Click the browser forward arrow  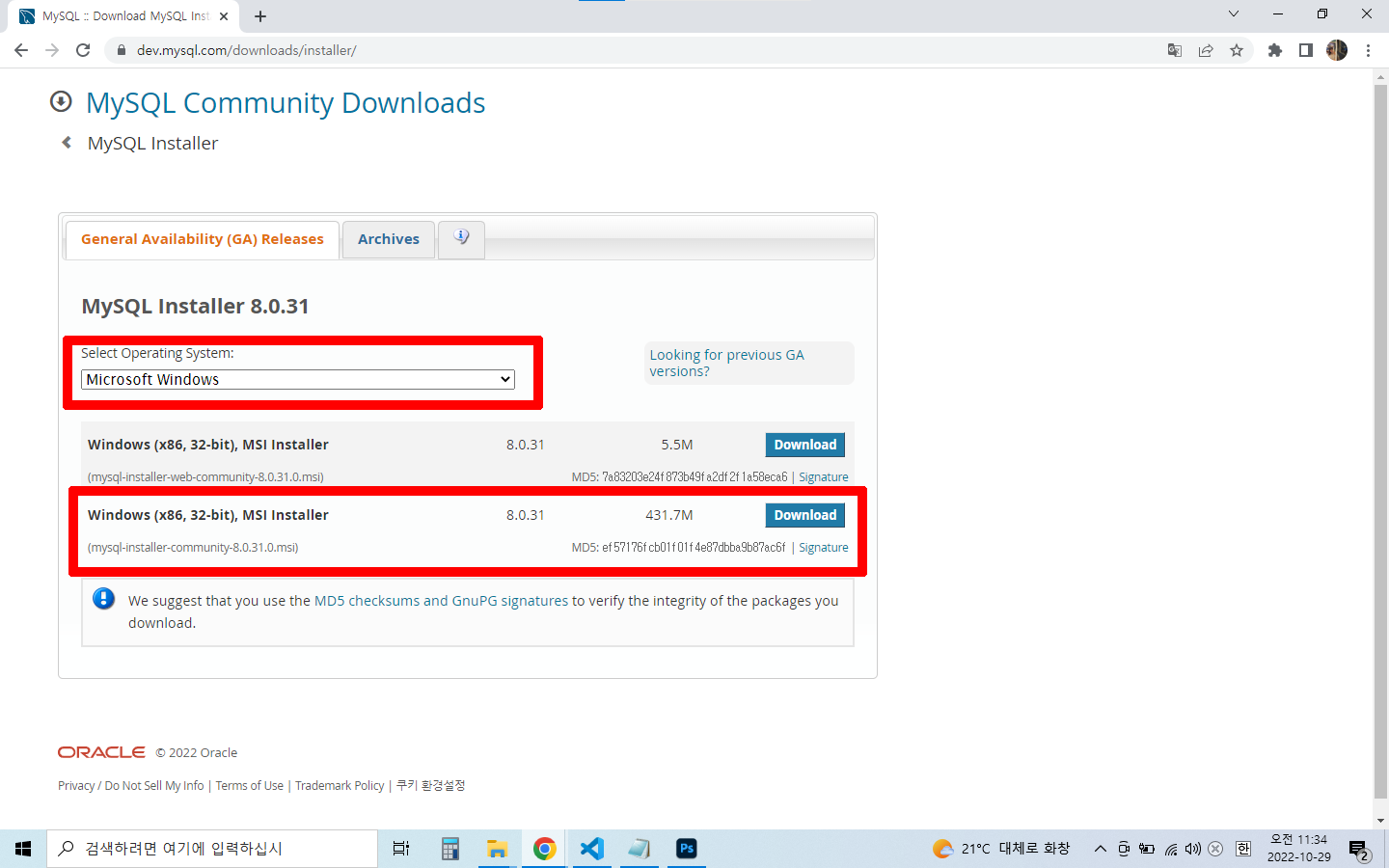point(52,50)
